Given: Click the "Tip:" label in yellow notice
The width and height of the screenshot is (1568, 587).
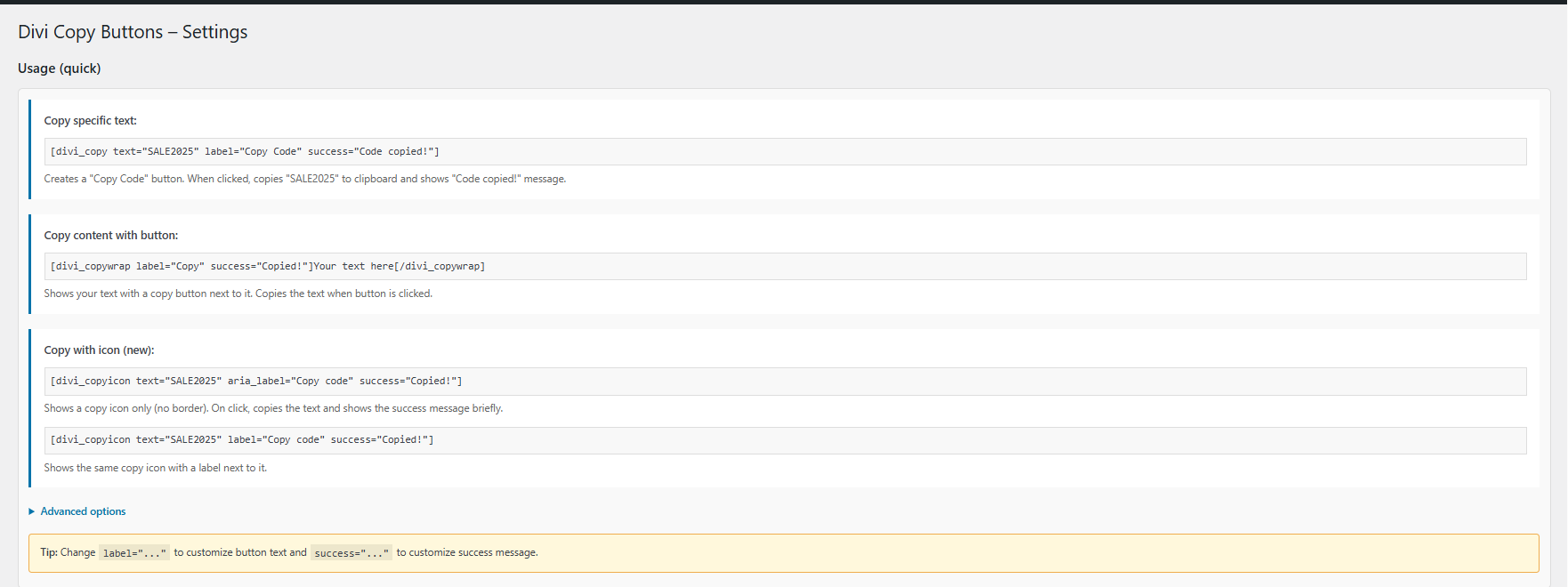Looking at the screenshot, I should [49, 552].
